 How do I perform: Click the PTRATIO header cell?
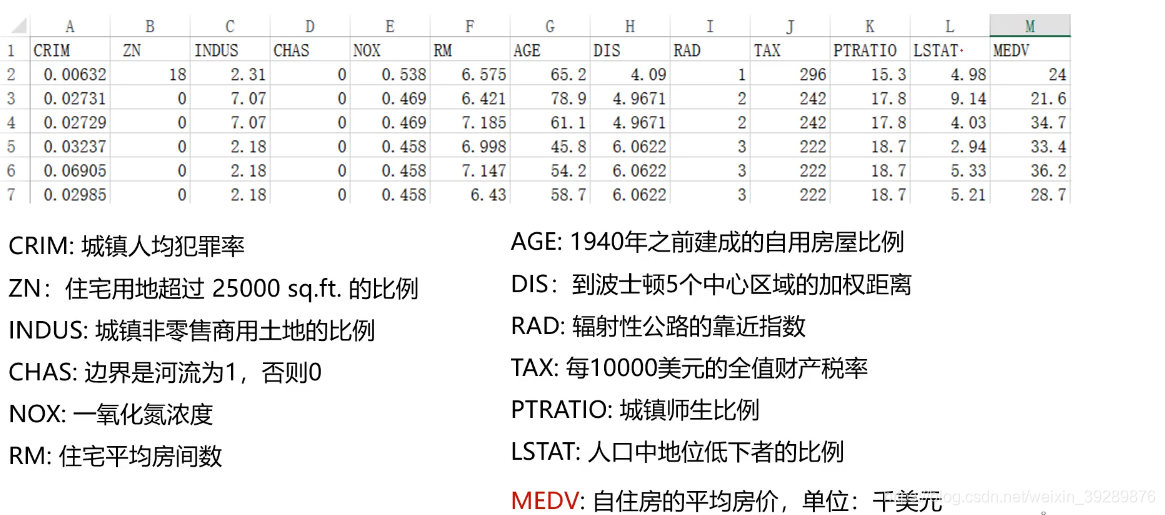[x=870, y=51]
